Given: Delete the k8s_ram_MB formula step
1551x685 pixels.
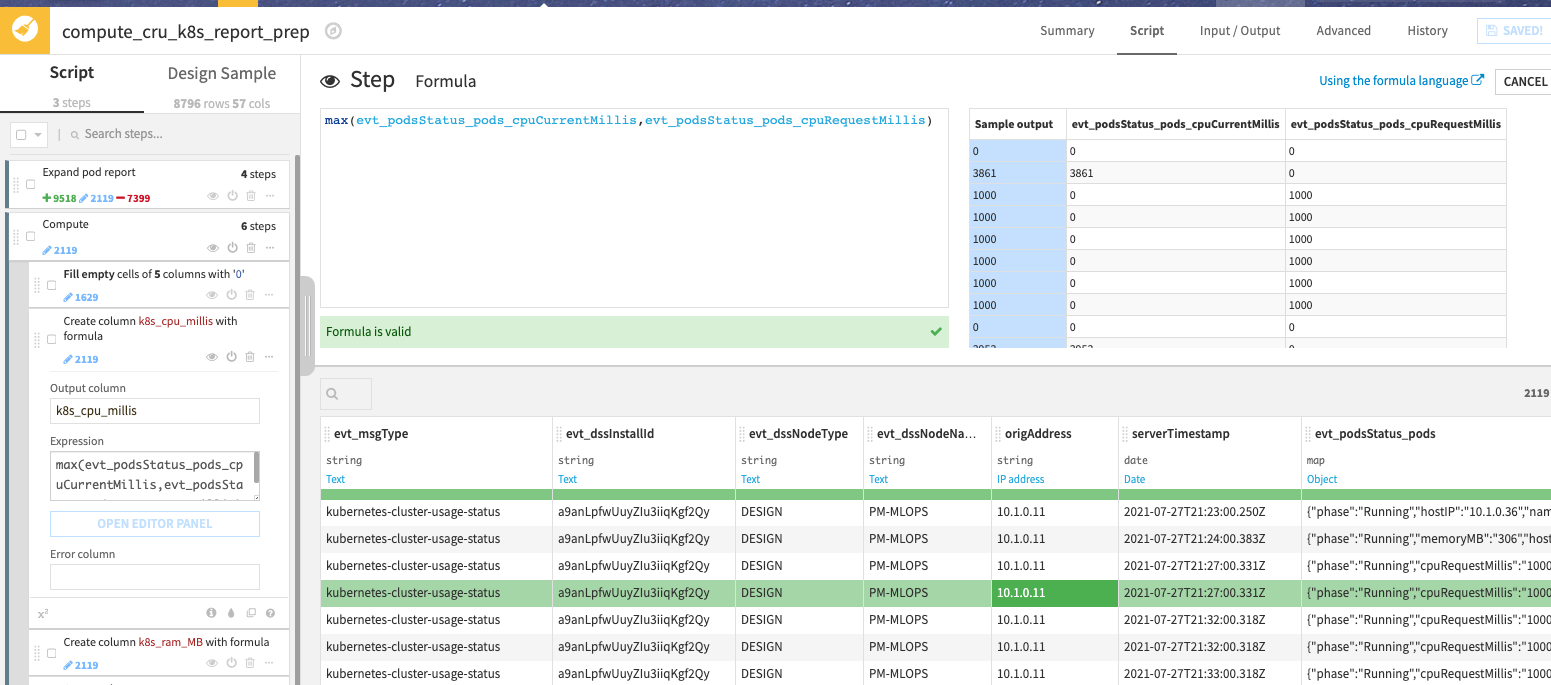Looking at the screenshot, I should tap(251, 664).
